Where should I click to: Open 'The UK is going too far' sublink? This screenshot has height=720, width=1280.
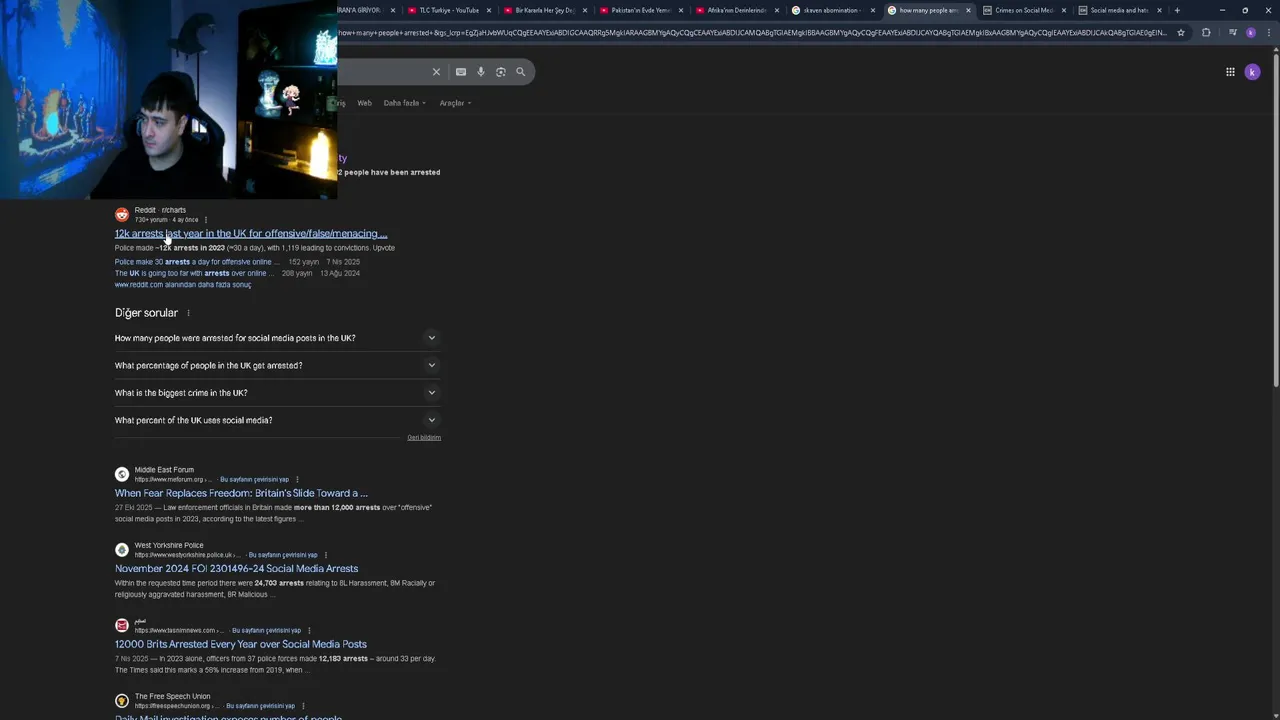[193, 273]
